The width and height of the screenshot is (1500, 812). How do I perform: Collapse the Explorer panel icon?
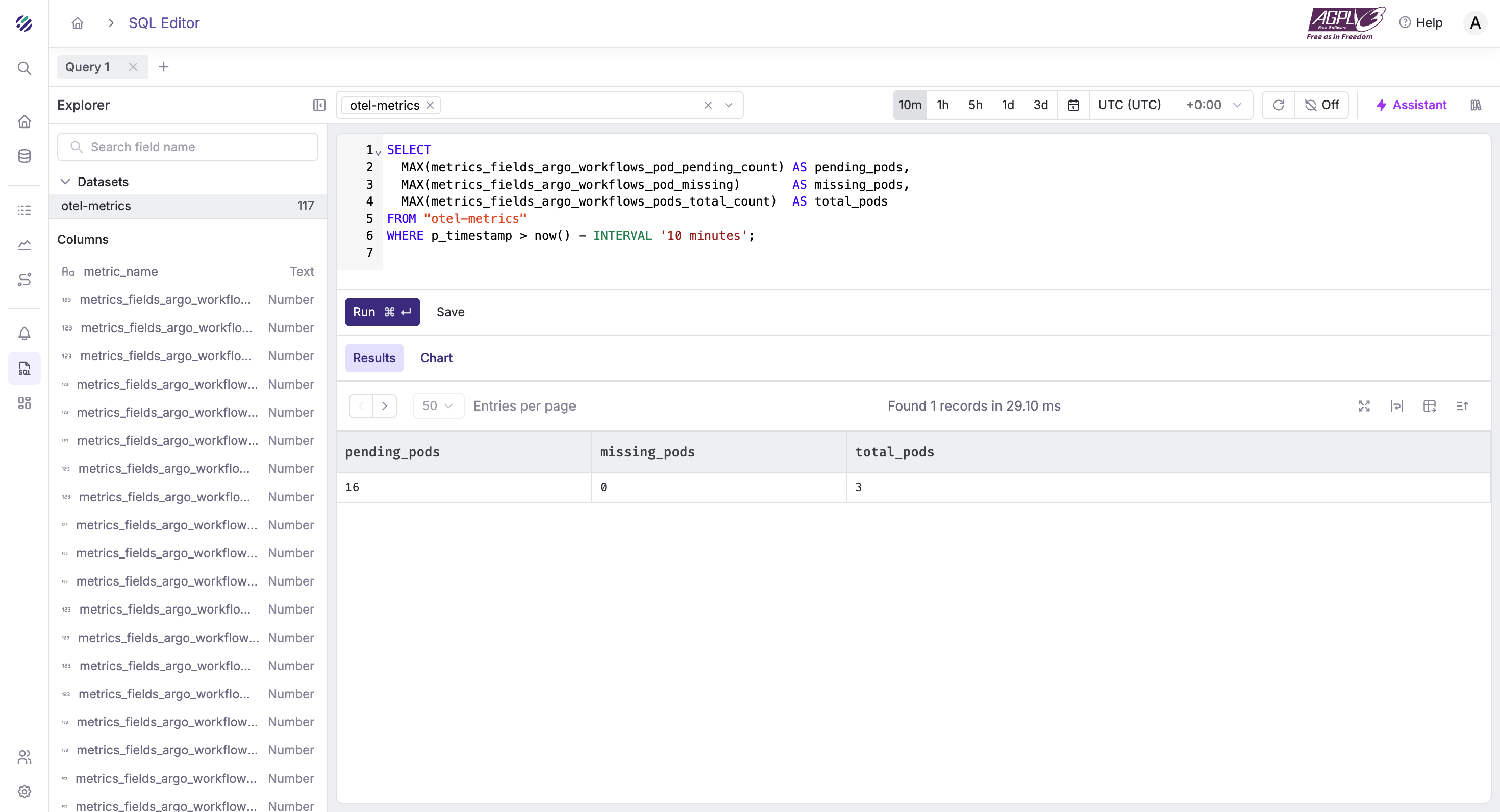coord(318,105)
